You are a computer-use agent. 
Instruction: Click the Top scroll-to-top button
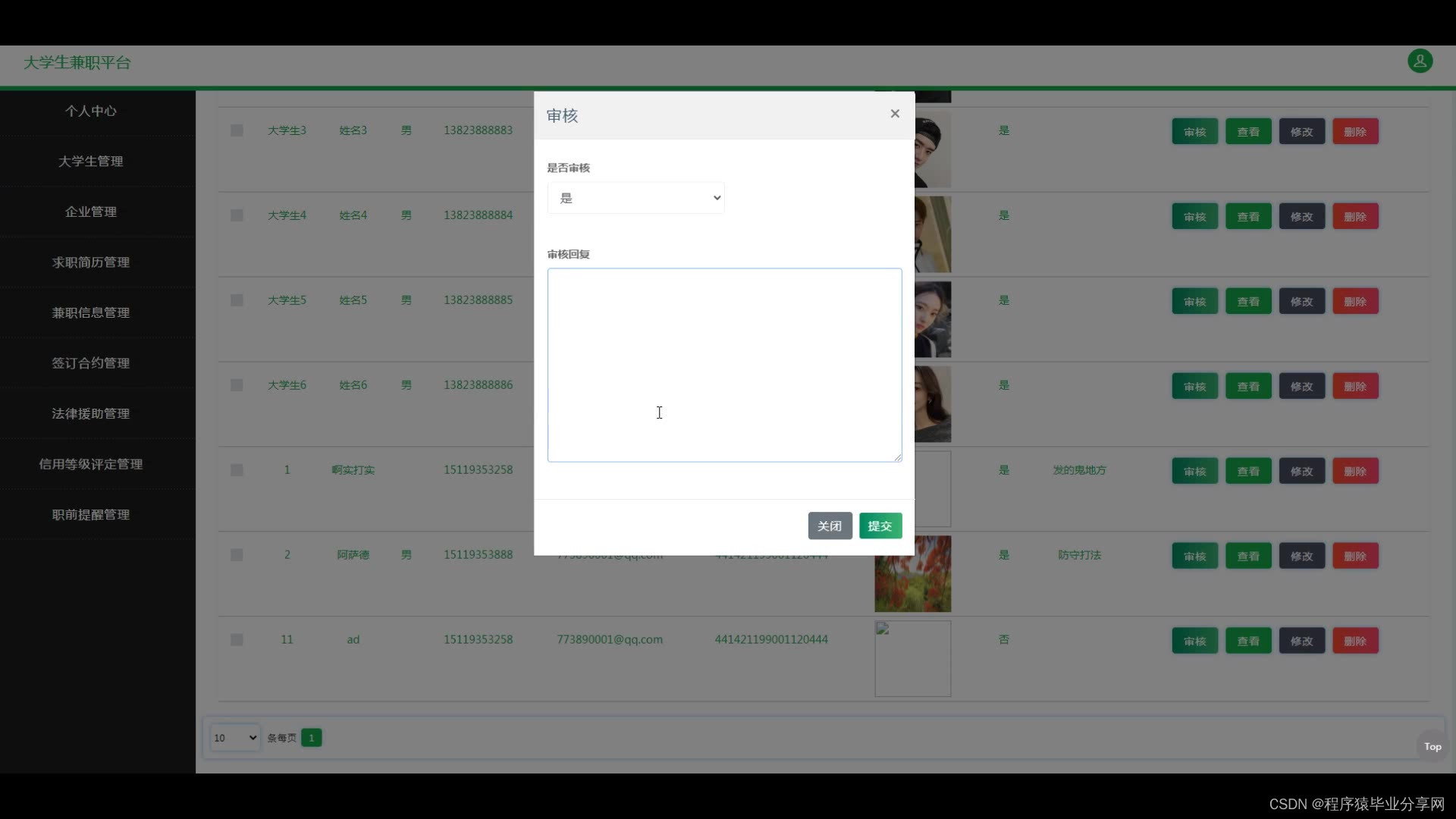1432,746
